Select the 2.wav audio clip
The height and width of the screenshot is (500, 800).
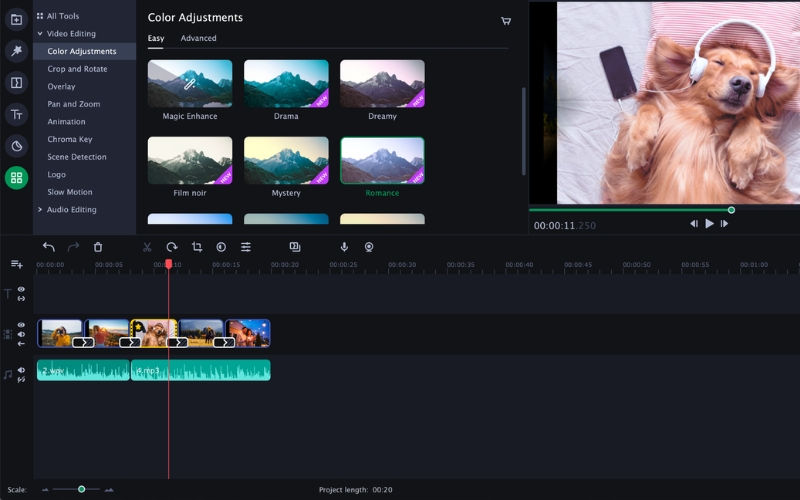(x=83, y=370)
